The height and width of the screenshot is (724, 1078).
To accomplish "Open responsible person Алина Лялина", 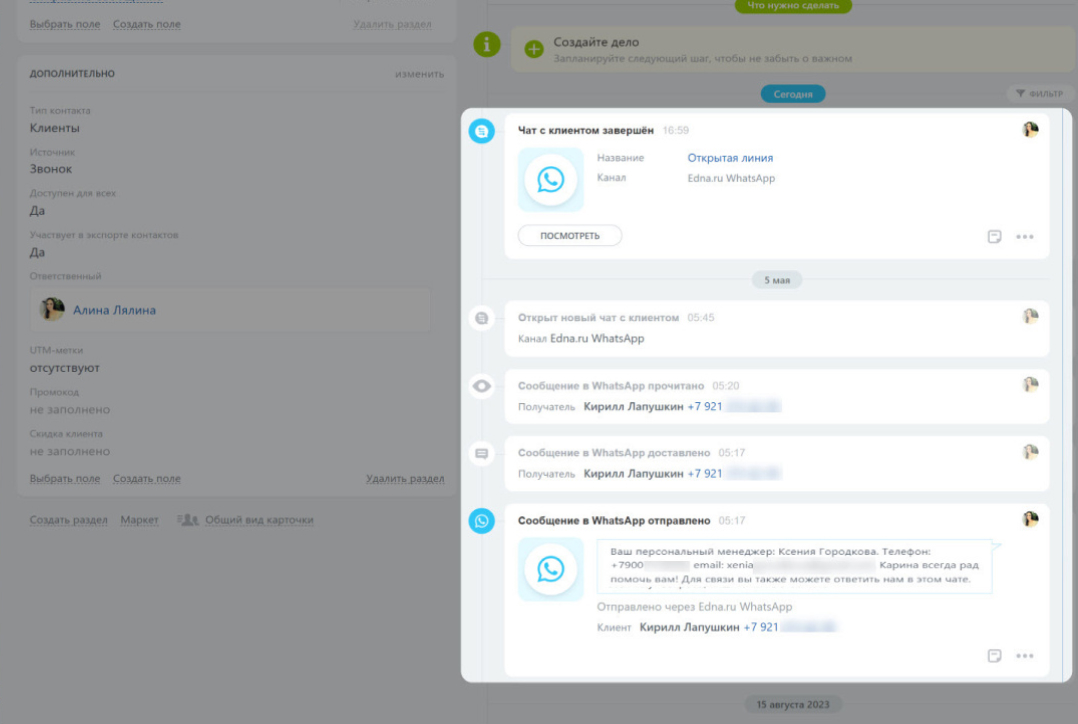I will point(114,310).
